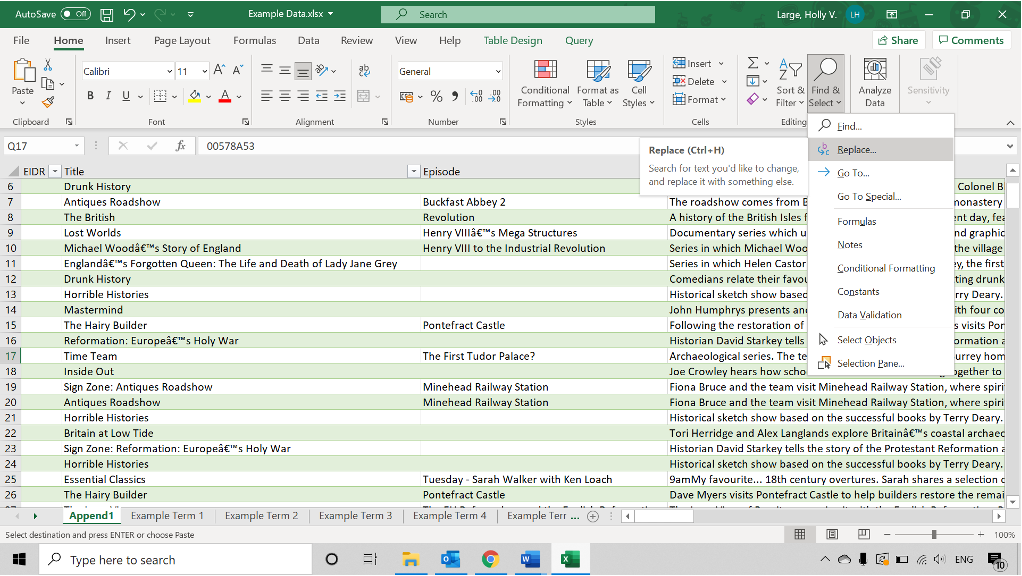Click the Search box in title bar

518,14
